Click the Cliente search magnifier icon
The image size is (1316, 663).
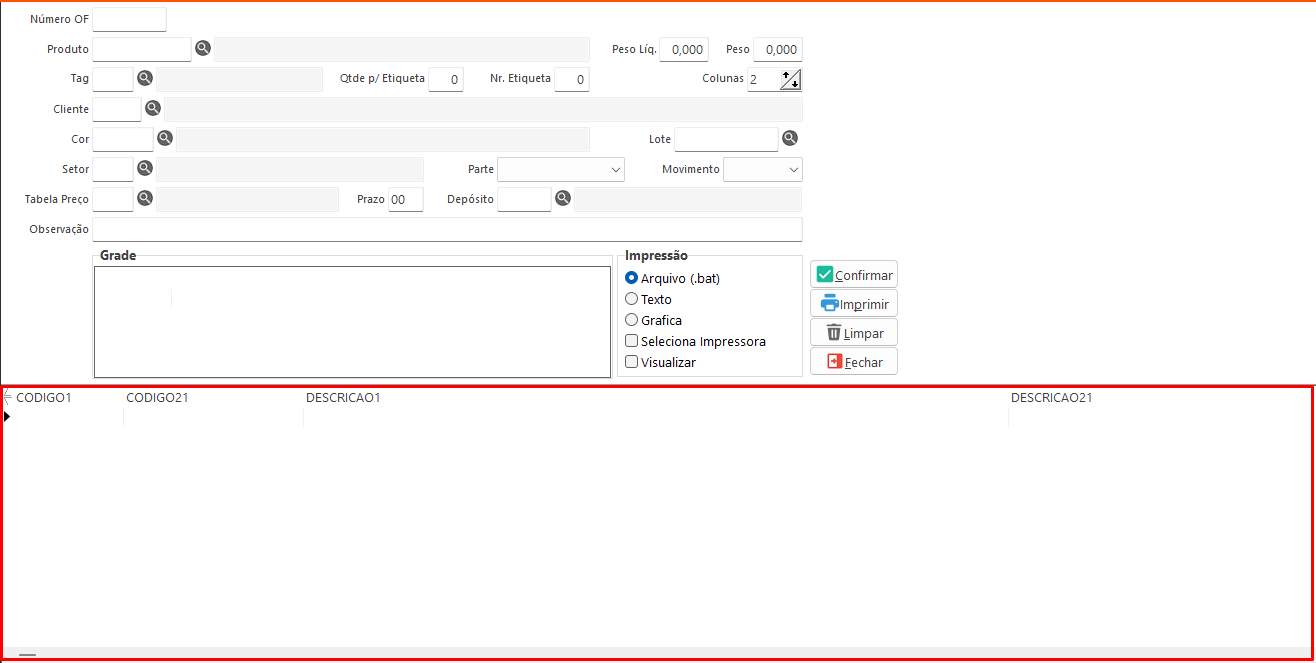click(153, 108)
